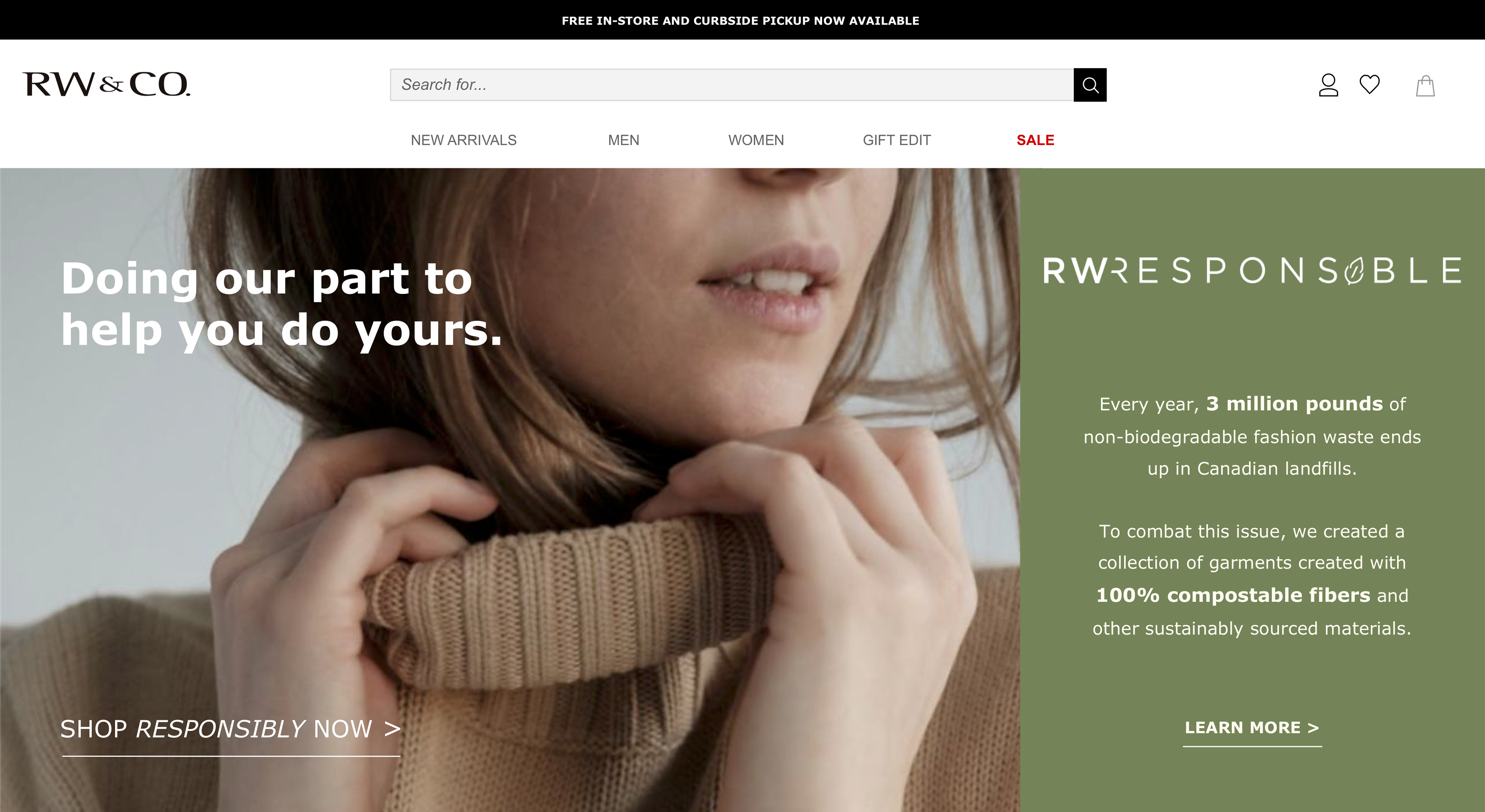1485x812 pixels.
Task: Click the RW Responsible leaf logo
Action: click(x=1252, y=270)
